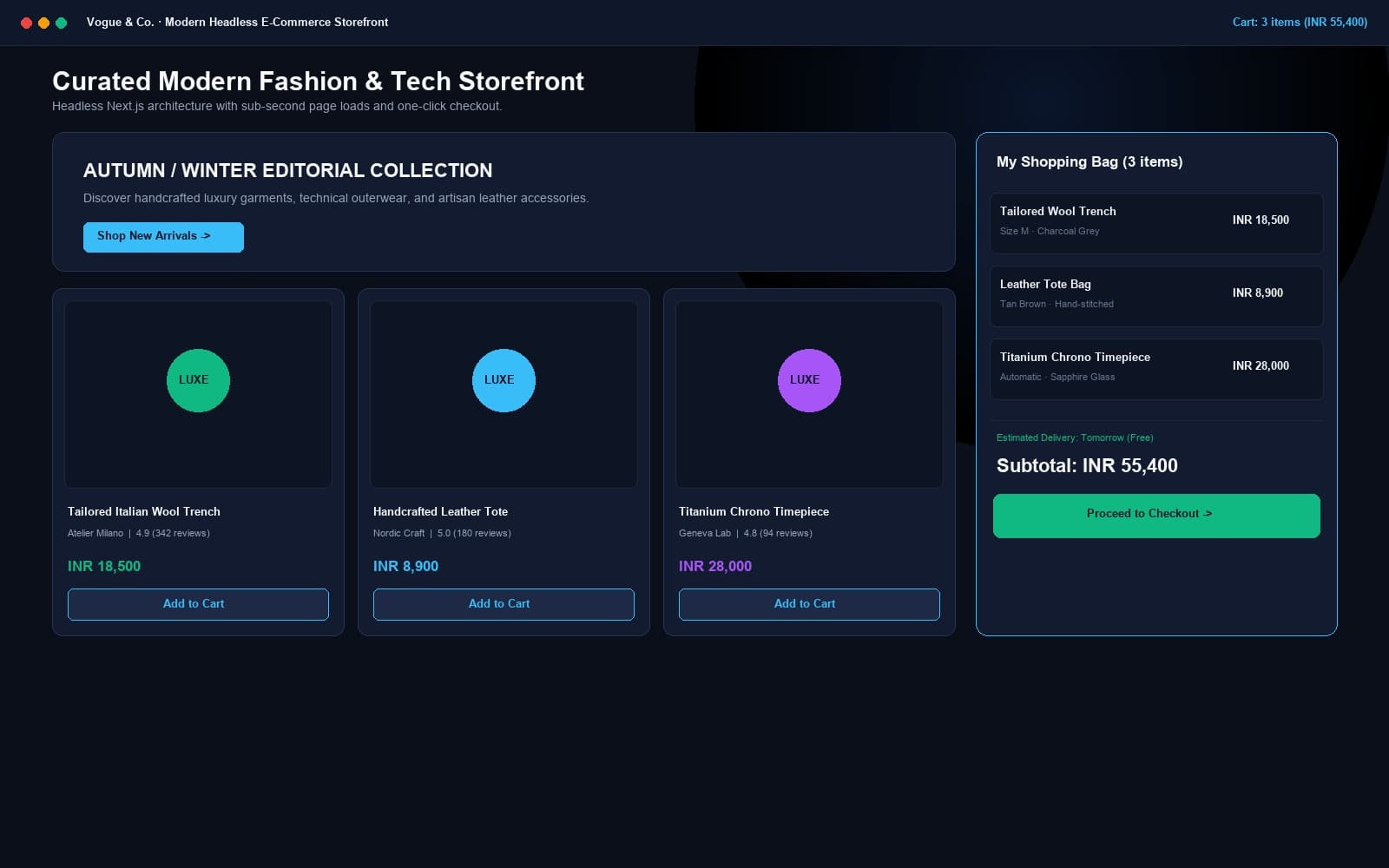Viewport: 1389px width, 868px height.
Task: Select Leather Tote Bag item in bag
Action: tap(1156, 296)
